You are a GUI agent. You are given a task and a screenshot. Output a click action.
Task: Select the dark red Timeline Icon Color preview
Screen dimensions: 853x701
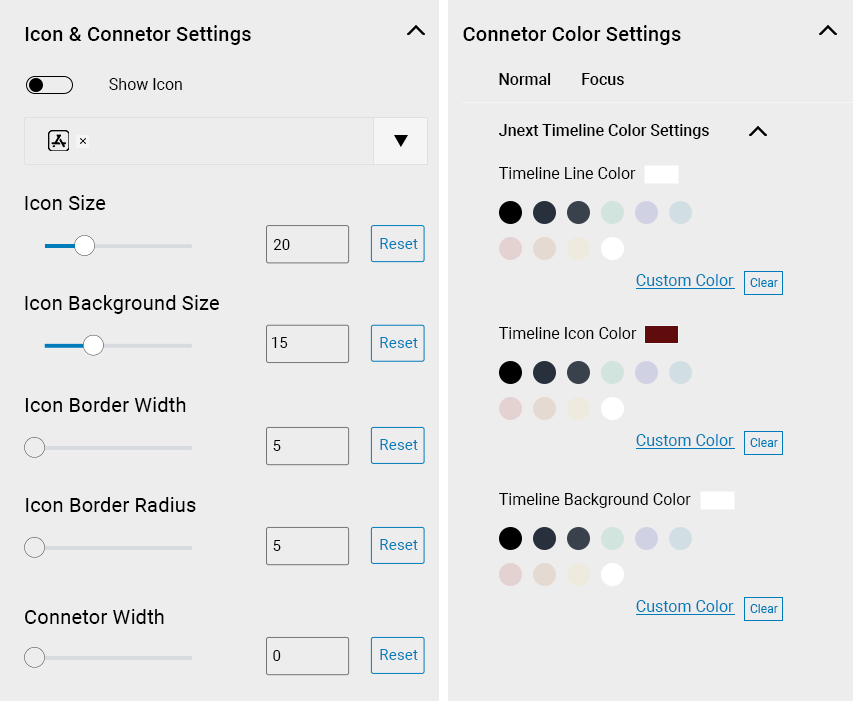(662, 334)
